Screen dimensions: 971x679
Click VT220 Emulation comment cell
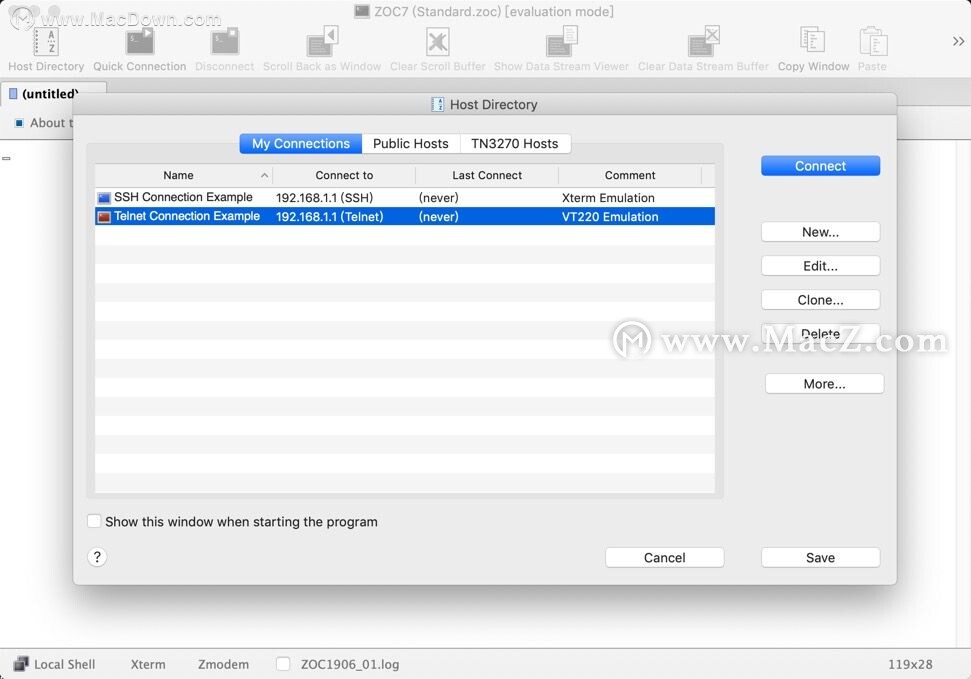click(610, 217)
